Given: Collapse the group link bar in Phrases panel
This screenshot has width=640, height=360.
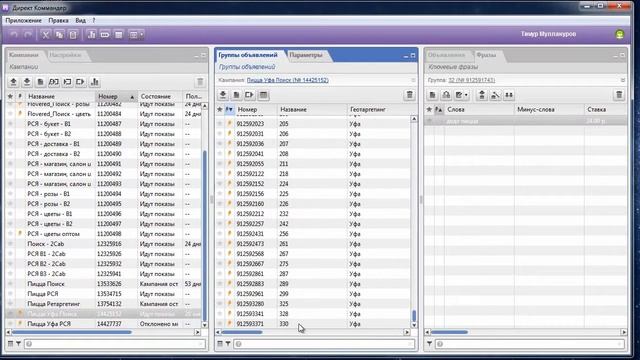Looking at the screenshot, I should (x=622, y=80).
